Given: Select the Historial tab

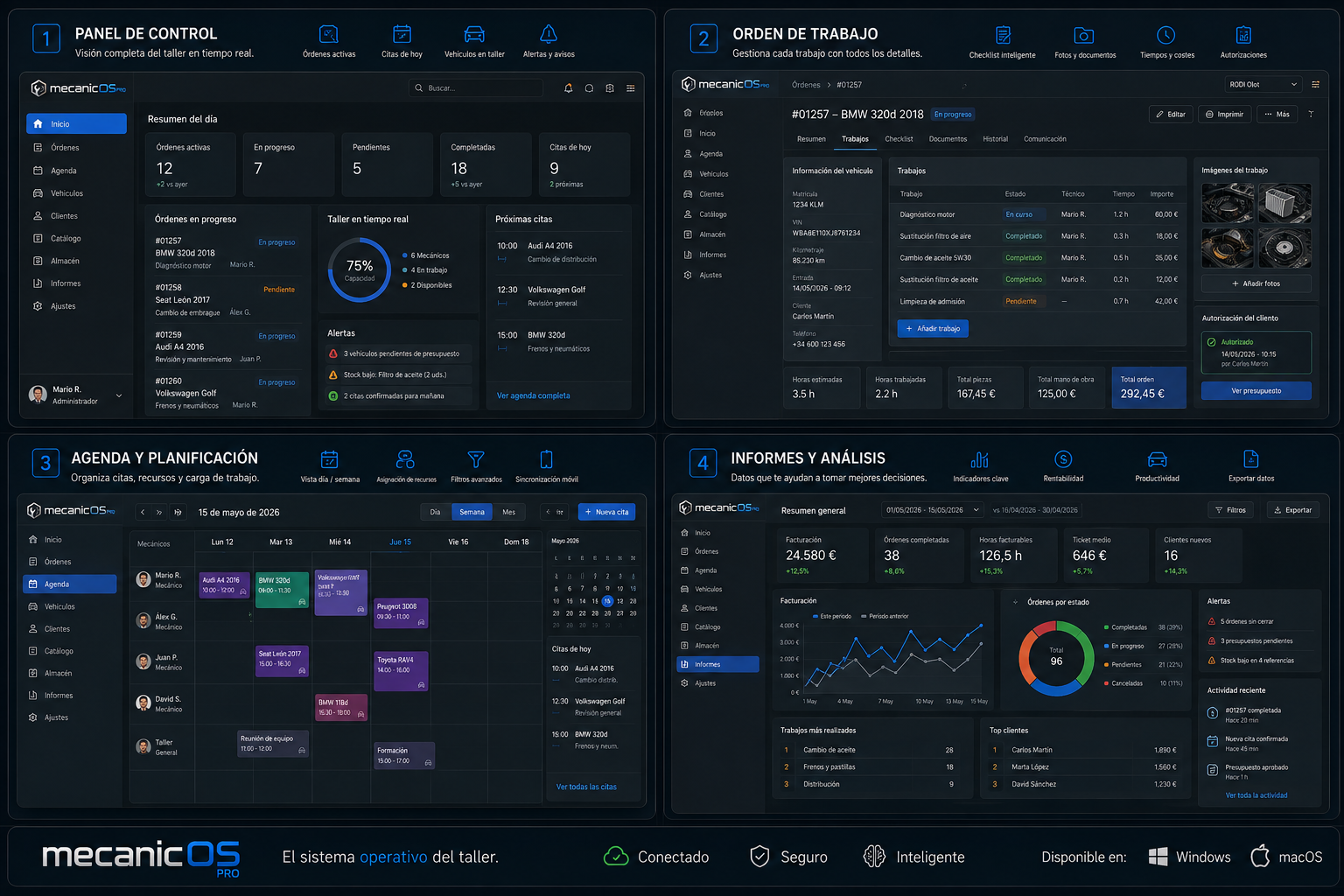Looking at the screenshot, I should click(x=995, y=139).
